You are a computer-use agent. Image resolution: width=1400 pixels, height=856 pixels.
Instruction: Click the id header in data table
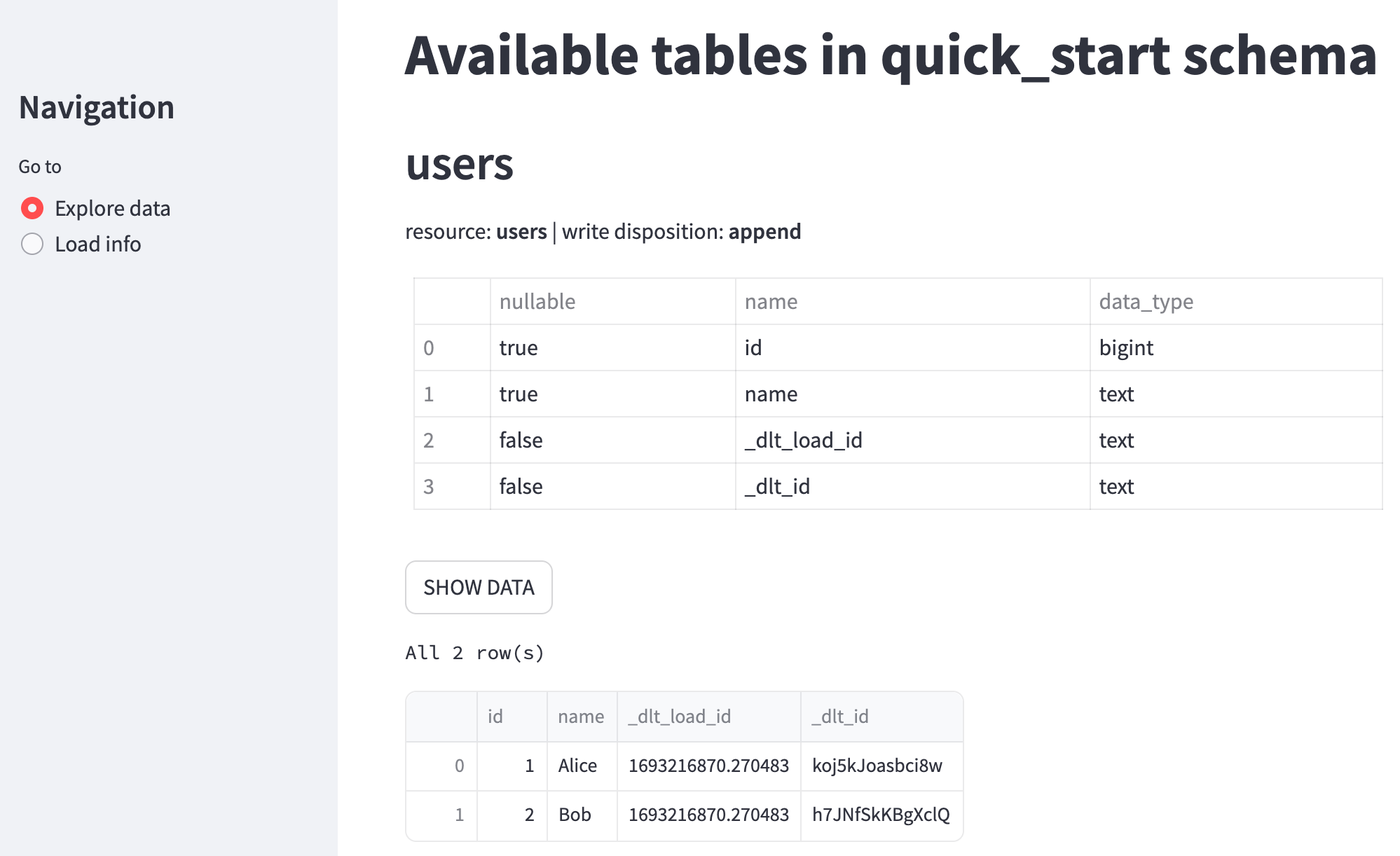pyautogui.click(x=512, y=717)
